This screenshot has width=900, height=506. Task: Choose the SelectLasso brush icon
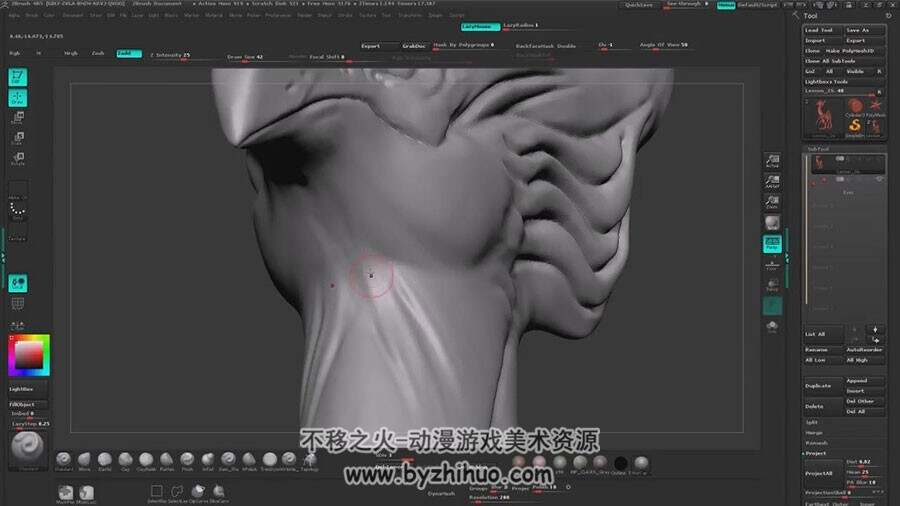coord(177,492)
